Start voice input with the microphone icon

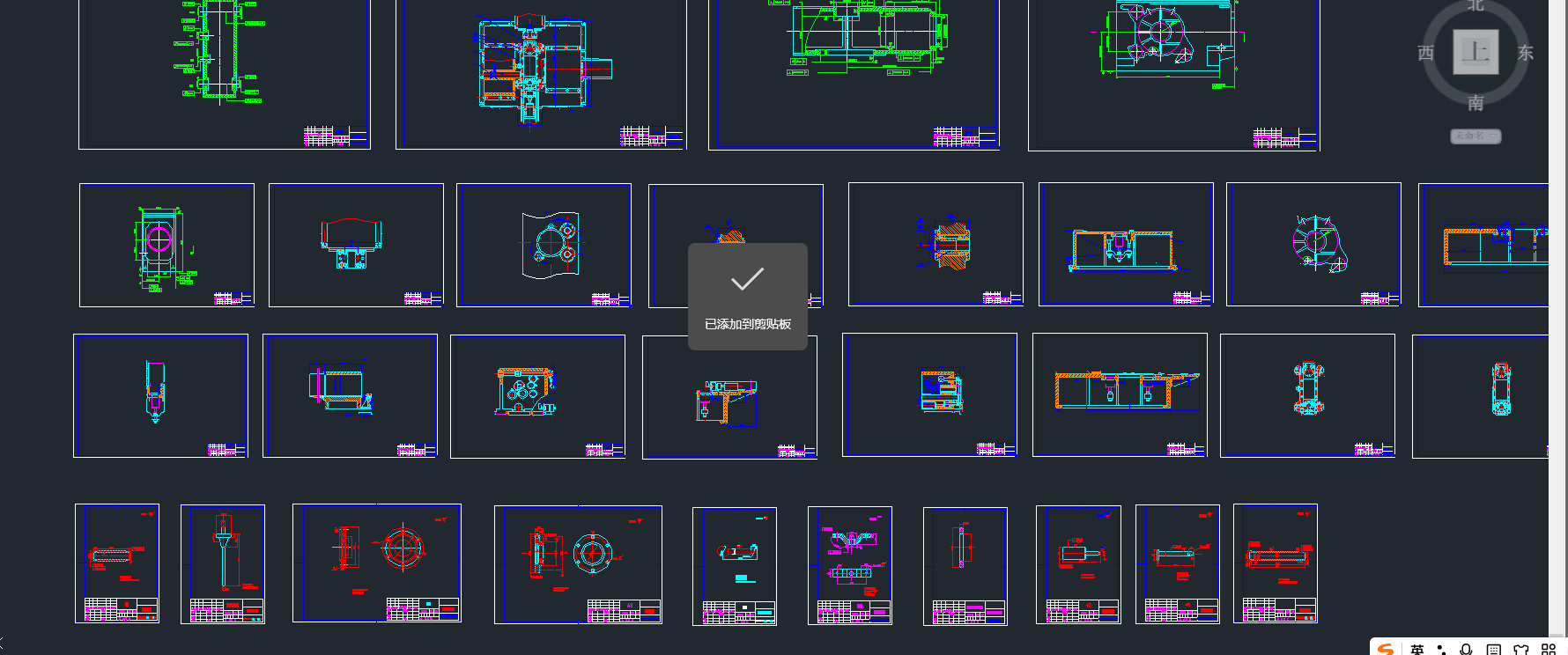(x=1467, y=650)
